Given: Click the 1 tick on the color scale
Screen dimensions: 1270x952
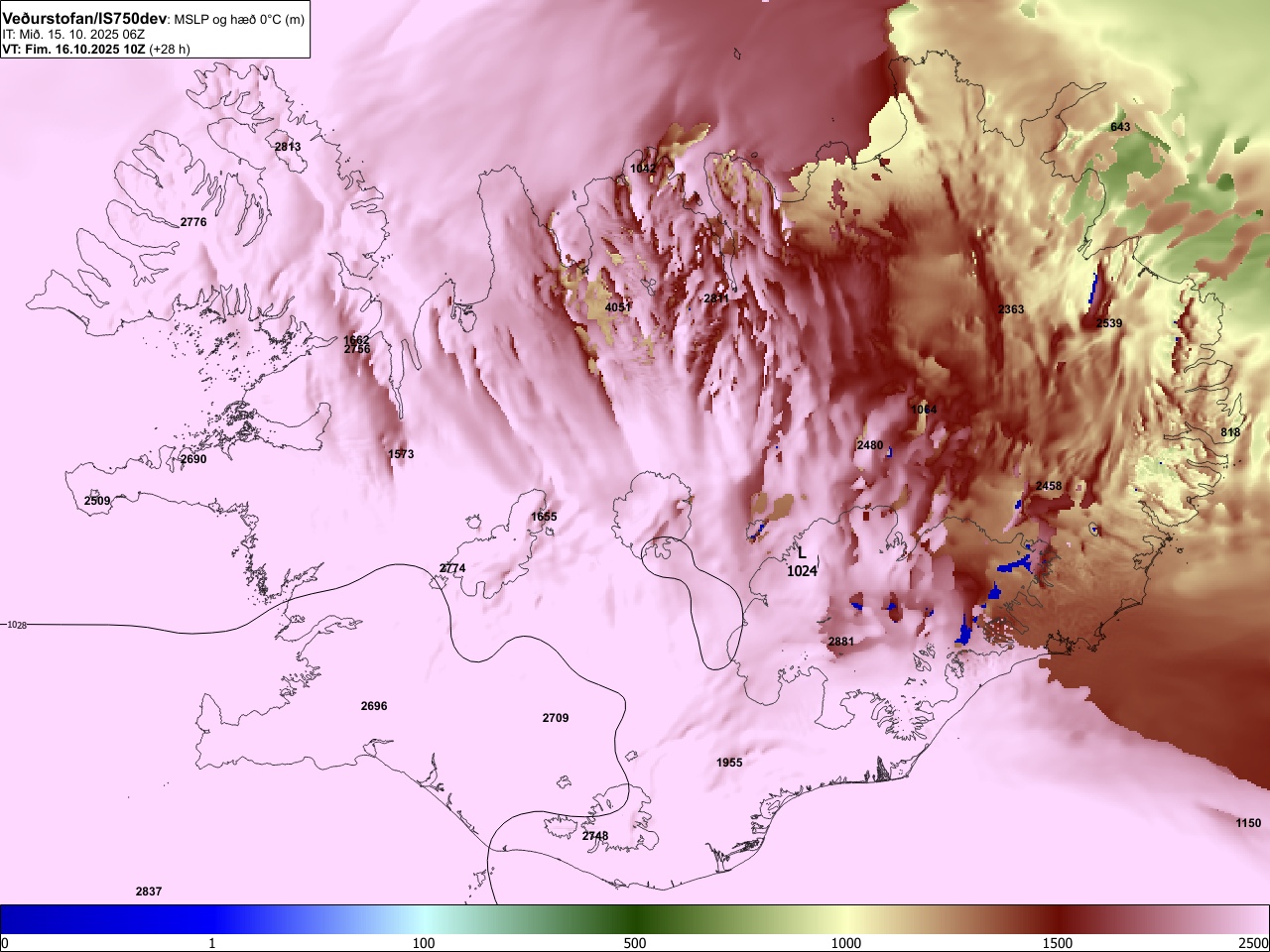Looking at the screenshot, I should pyautogui.click(x=212, y=943).
